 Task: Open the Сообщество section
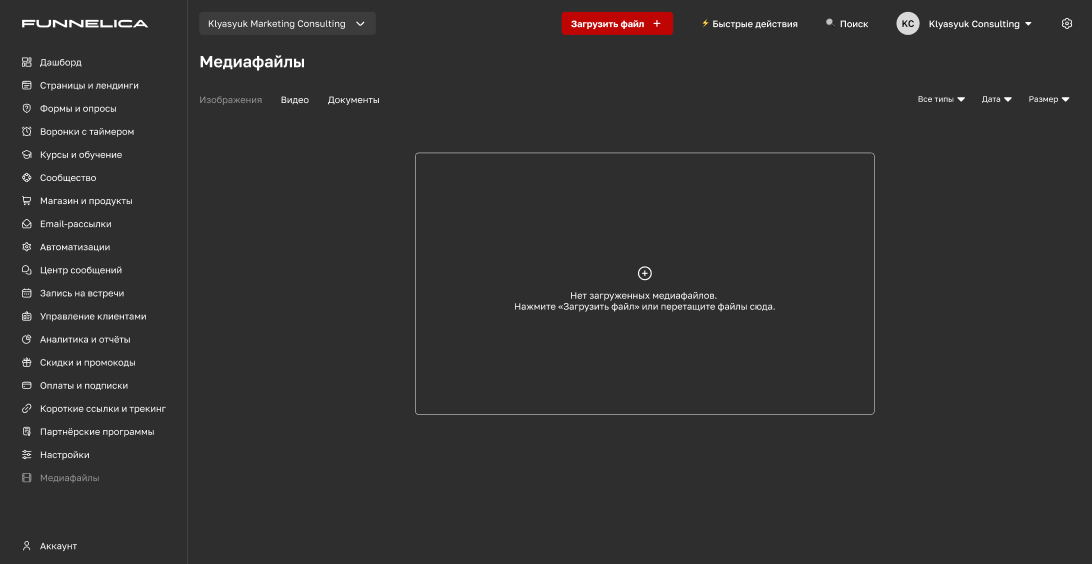68,178
